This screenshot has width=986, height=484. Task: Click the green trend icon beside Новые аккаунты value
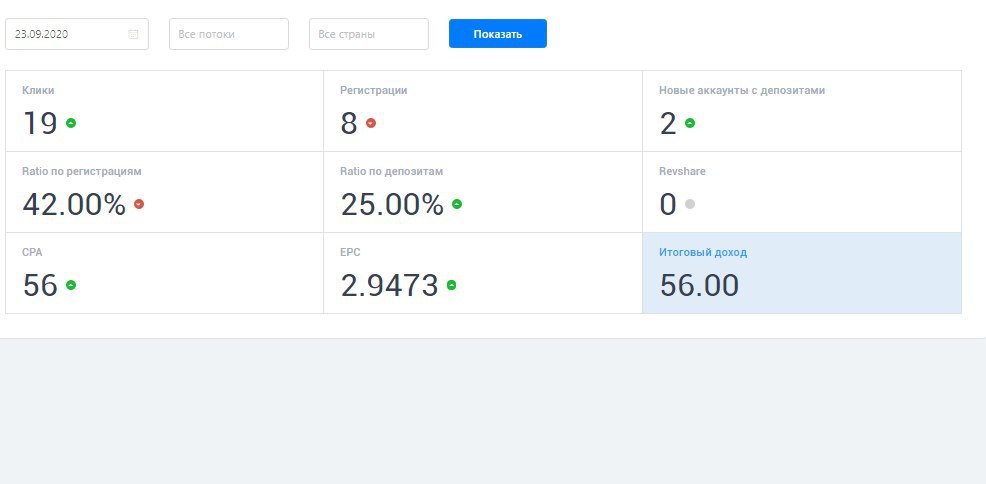[690, 123]
